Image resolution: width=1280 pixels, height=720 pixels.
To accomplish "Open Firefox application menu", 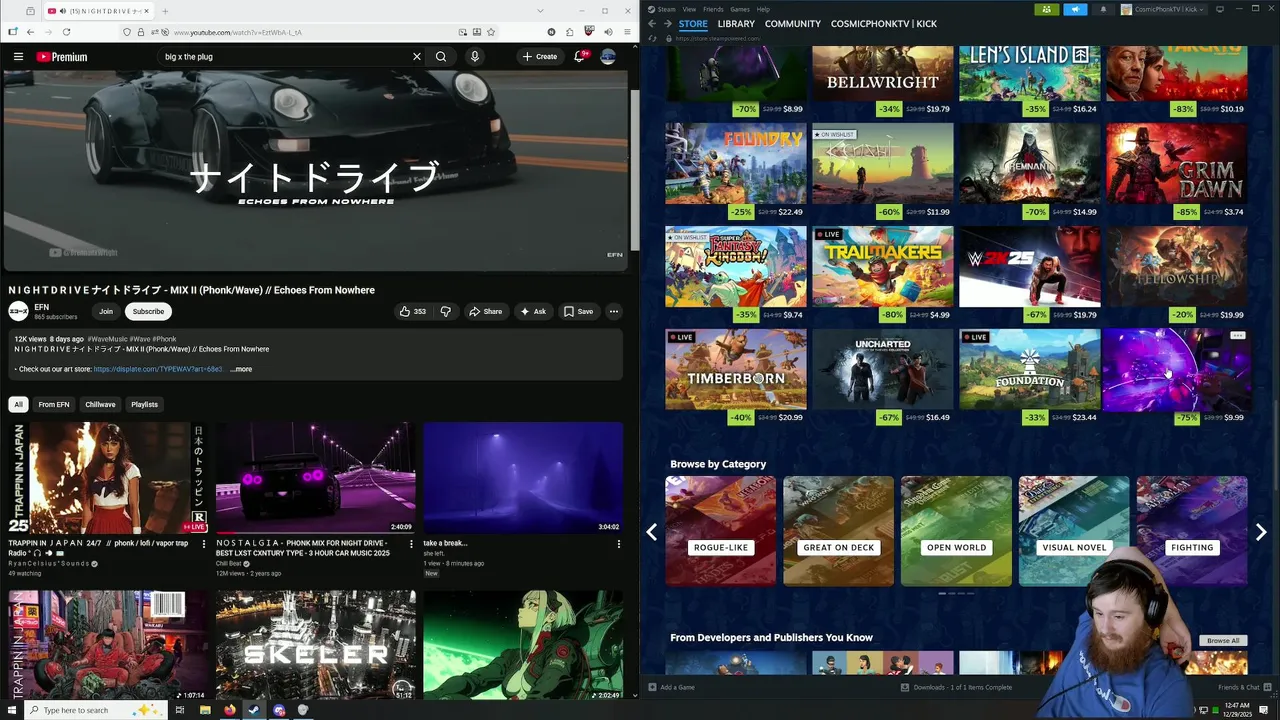I will click(x=627, y=32).
